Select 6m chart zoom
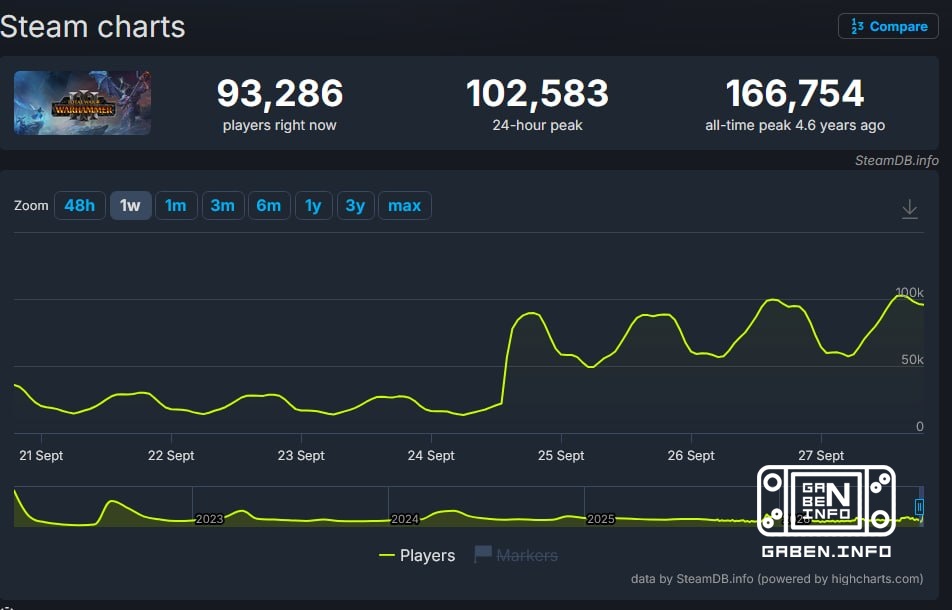Screen dimensions: 952x610 269,206
